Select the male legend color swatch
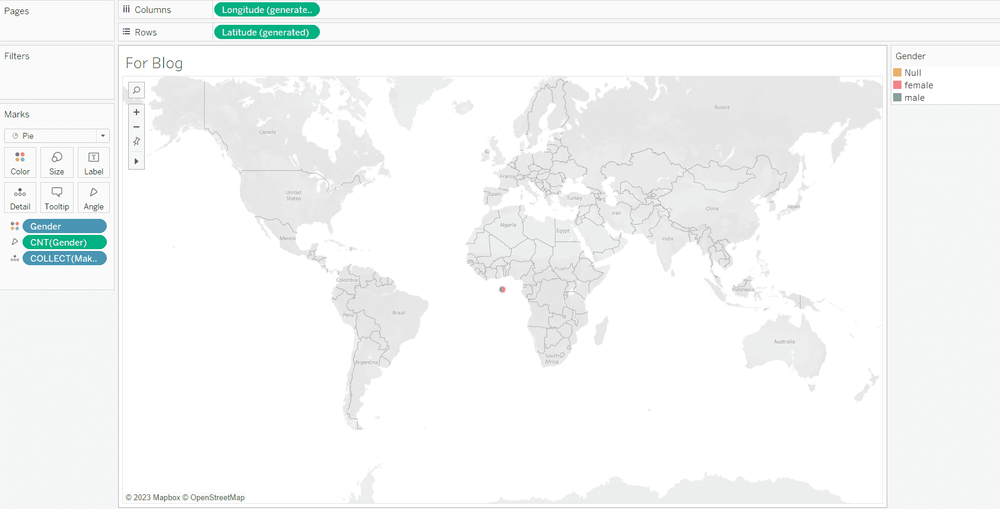1000x509 pixels. [898, 98]
